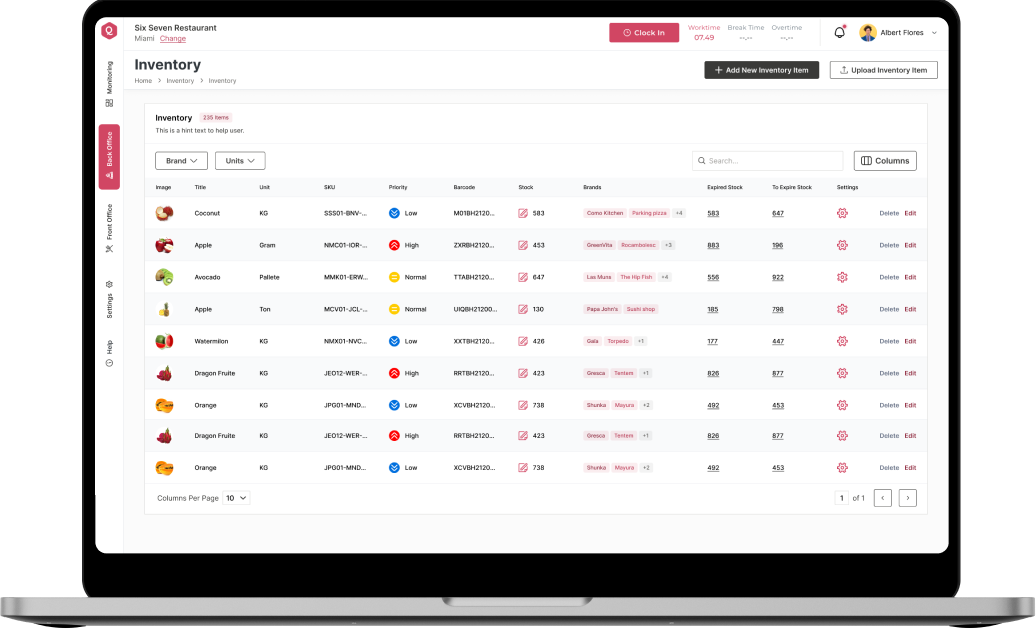Open Columns Per Page dropdown
Image resolution: width=1036 pixels, height=629 pixels.
[x=236, y=498]
